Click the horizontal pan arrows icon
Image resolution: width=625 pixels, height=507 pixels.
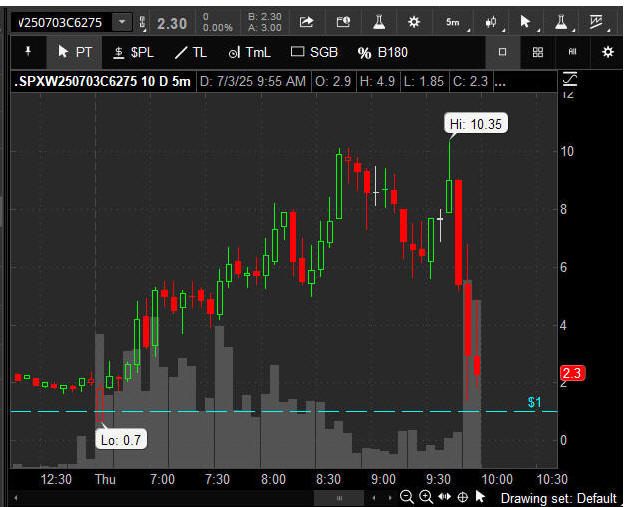point(444,497)
